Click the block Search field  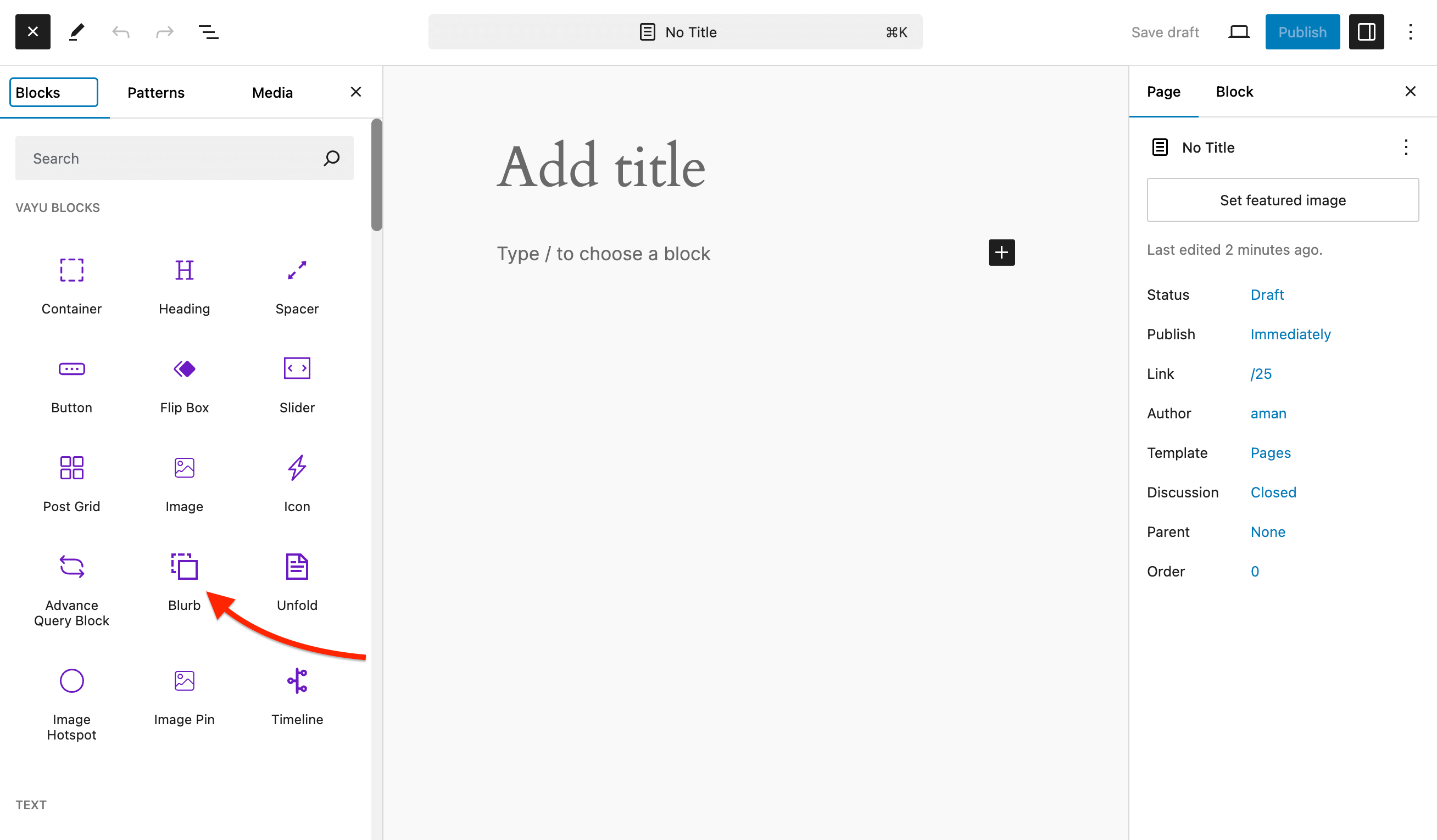click(x=171, y=159)
